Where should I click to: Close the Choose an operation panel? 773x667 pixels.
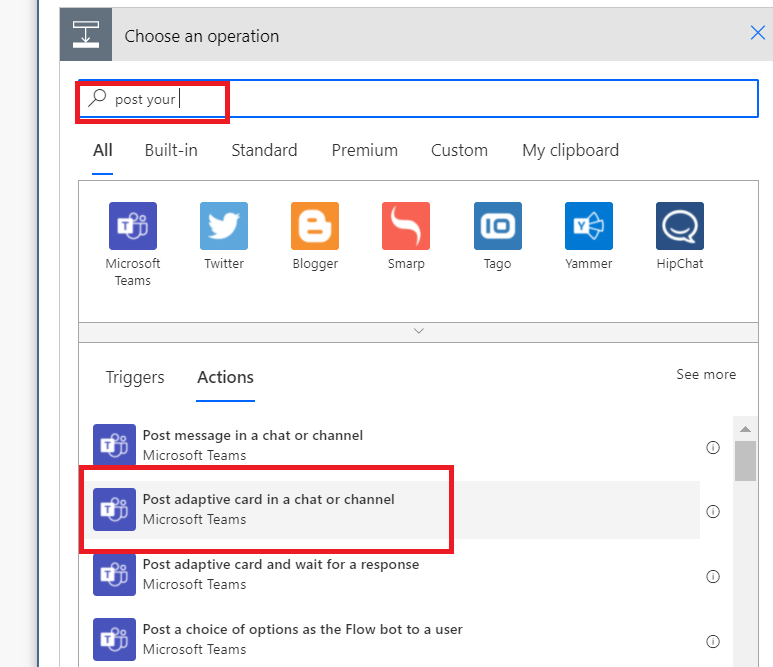point(757,33)
